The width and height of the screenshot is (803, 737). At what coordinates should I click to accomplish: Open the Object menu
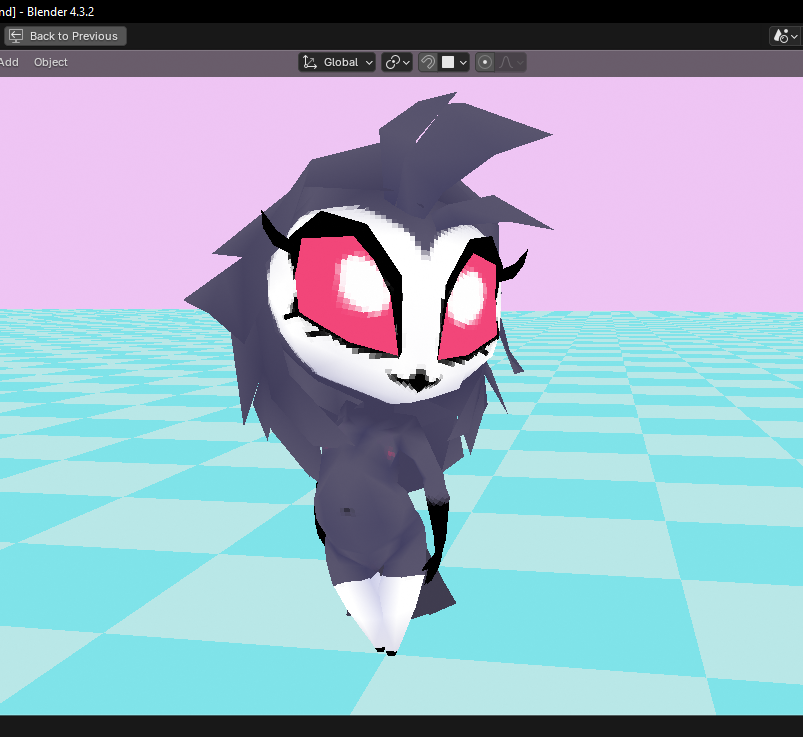point(51,62)
